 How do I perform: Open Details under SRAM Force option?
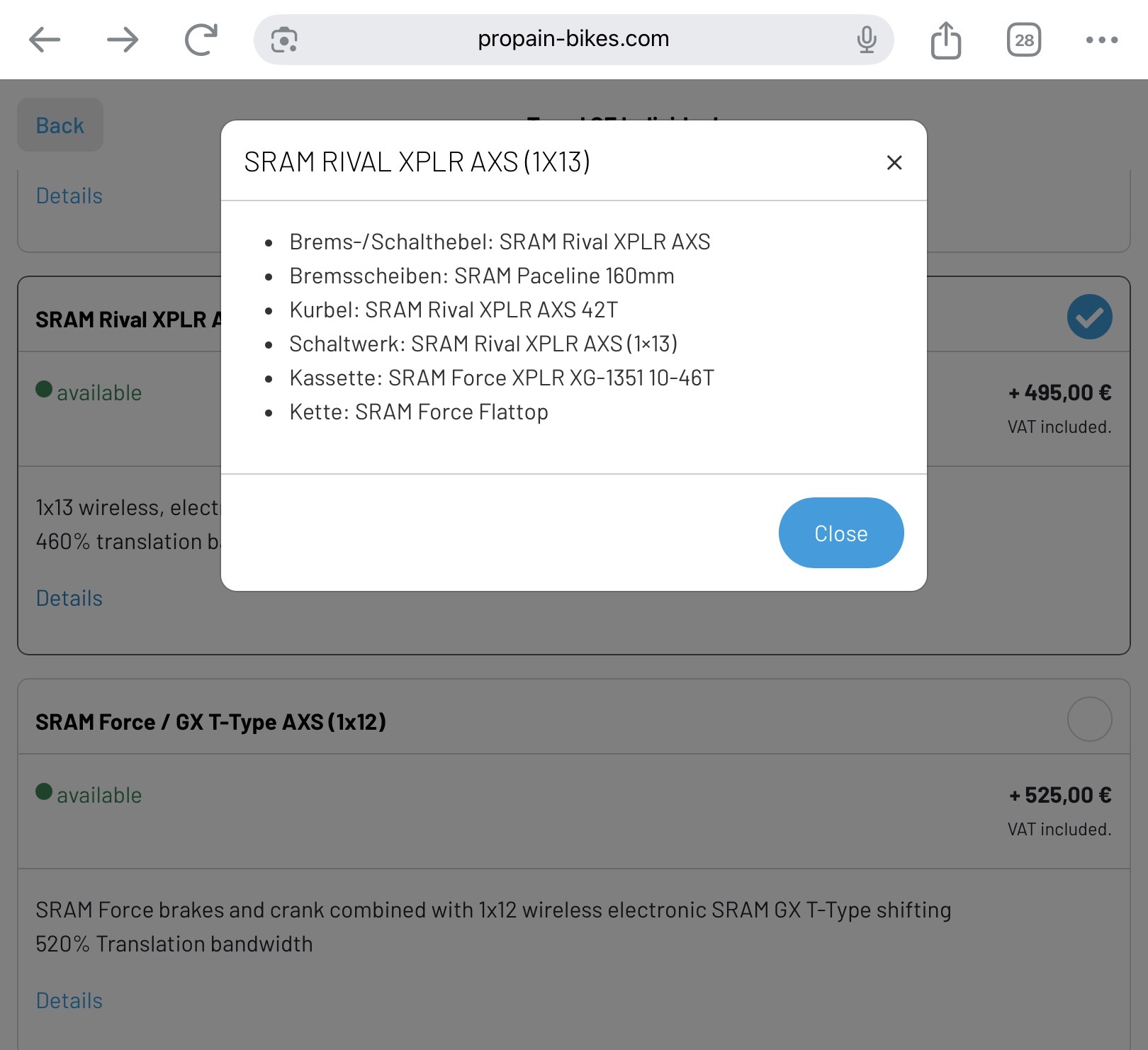(x=69, y=1001)
